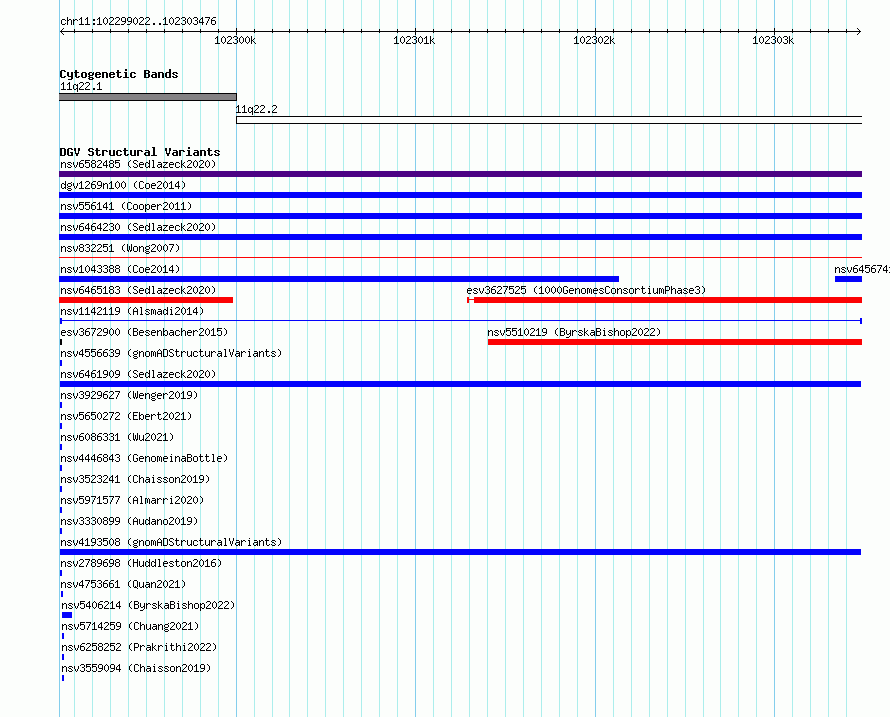This screenshot has width=890, height=717.
Task: Select the nsv1043388 (Coe2014) label
Action: click(x=120, y=269)
